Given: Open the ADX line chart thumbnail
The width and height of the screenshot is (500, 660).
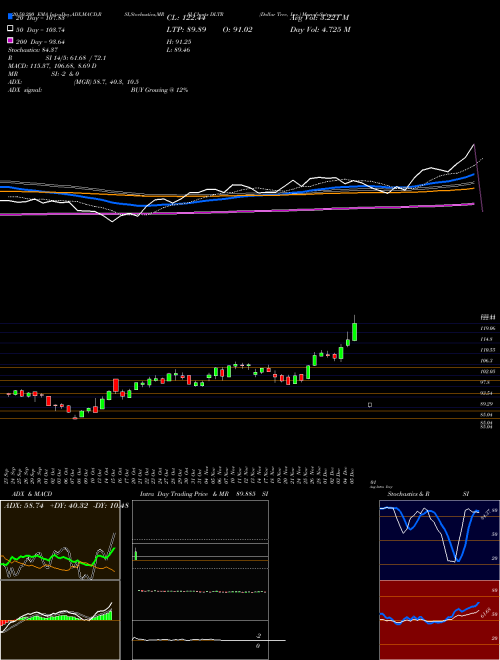Looking at the screenshot, I should (60, 540).
